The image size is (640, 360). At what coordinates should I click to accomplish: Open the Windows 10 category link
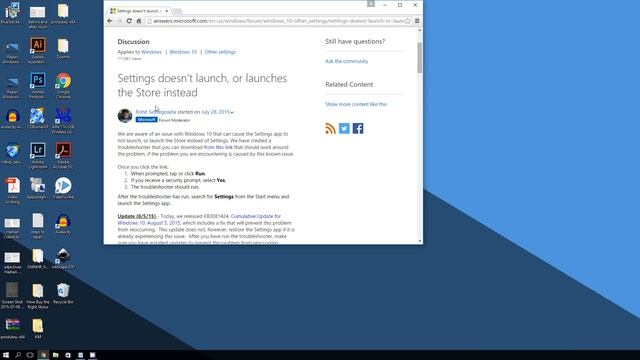pyautogui.click(x=183, y=52)
